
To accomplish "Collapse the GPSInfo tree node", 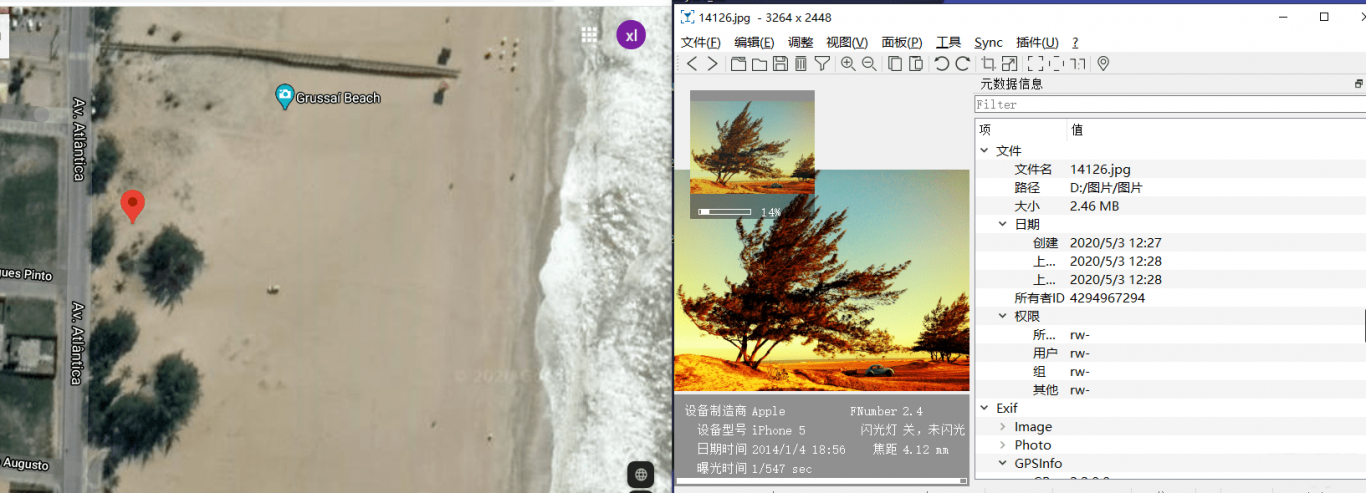I will pyautogui.click(x=1003, y=464).
